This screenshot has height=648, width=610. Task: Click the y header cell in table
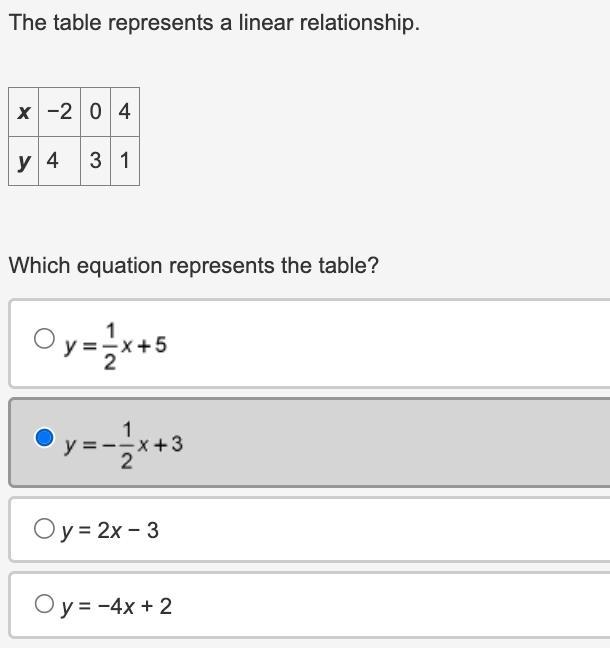[24, 161]
